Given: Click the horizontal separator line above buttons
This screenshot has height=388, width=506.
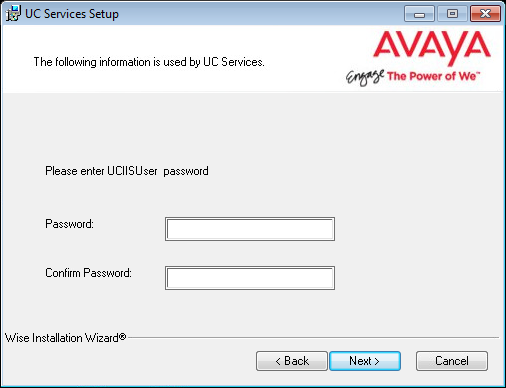Looking at the screenshot, I should tap(313, 338).
